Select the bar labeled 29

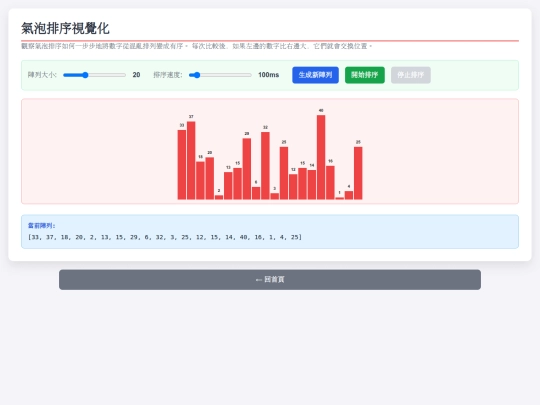[247, 169]
